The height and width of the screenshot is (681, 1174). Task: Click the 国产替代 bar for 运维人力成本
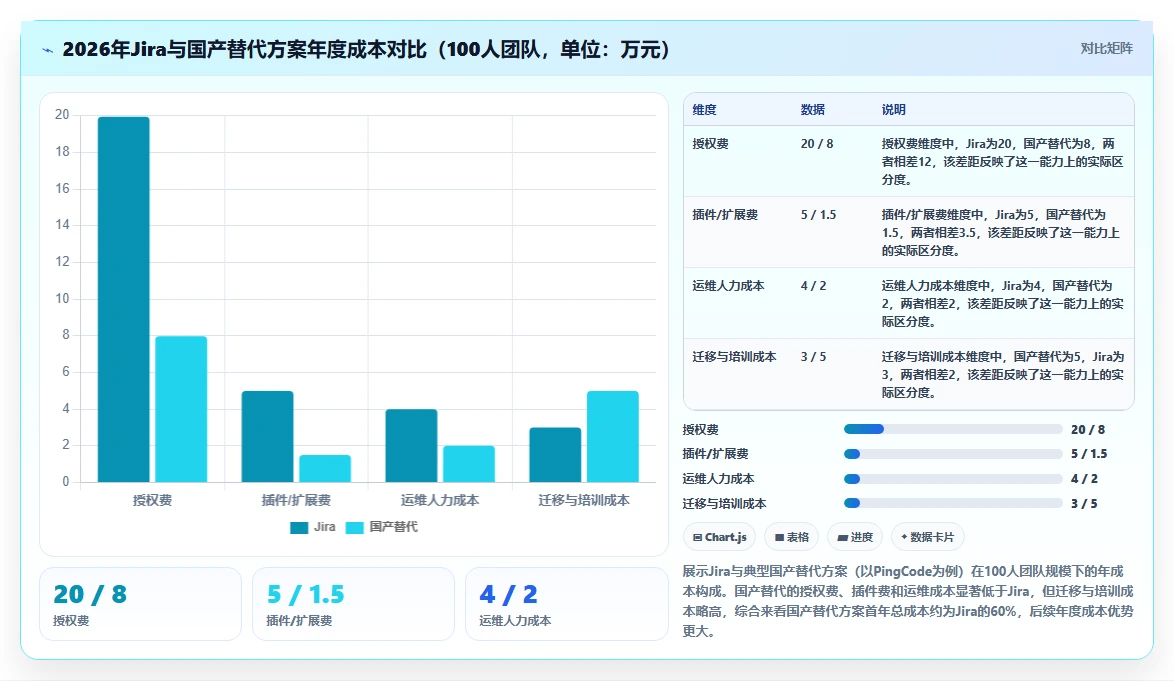[x=469, y=464]
